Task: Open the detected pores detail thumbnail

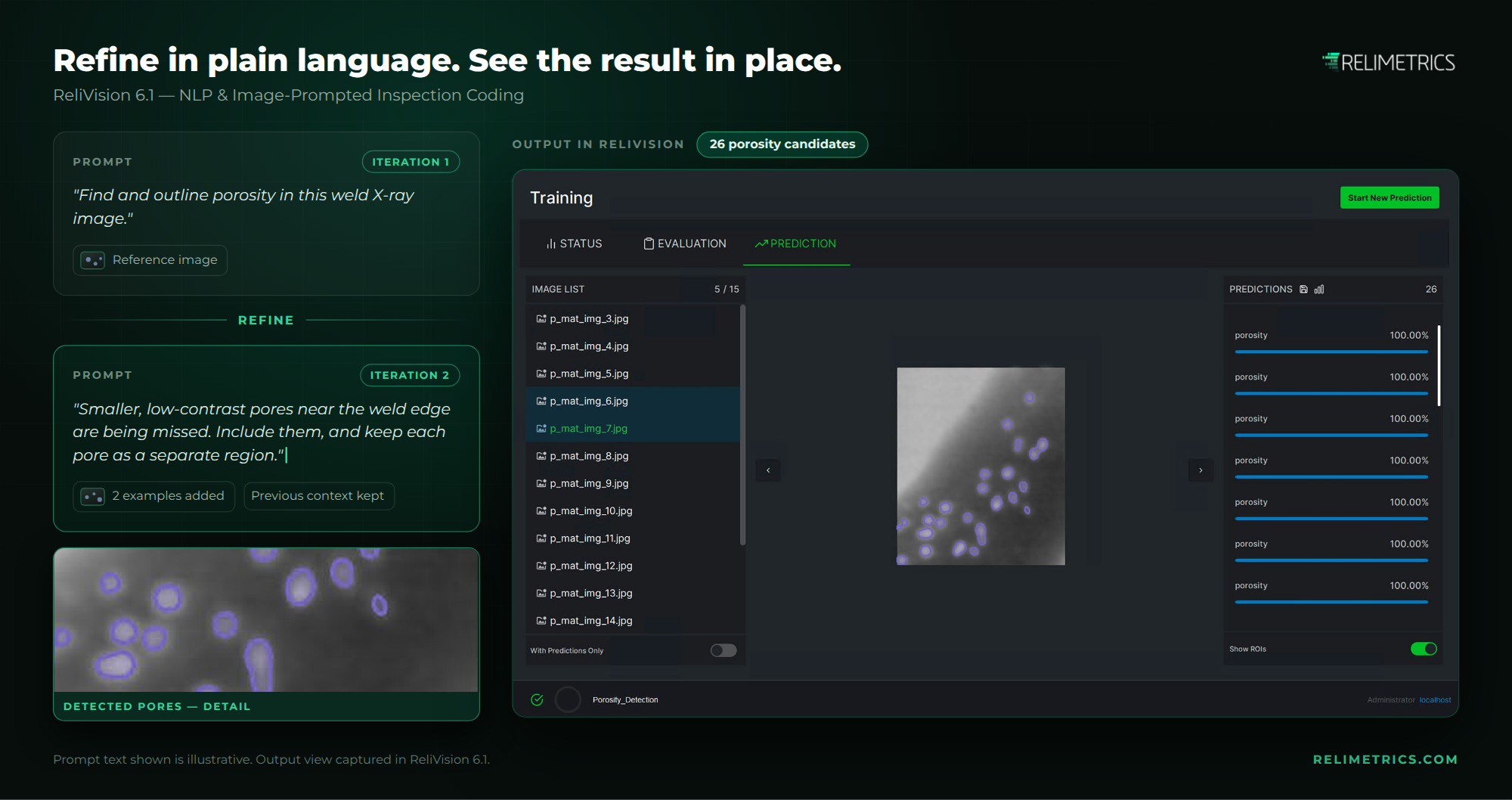Action: (x=266, y=620)
